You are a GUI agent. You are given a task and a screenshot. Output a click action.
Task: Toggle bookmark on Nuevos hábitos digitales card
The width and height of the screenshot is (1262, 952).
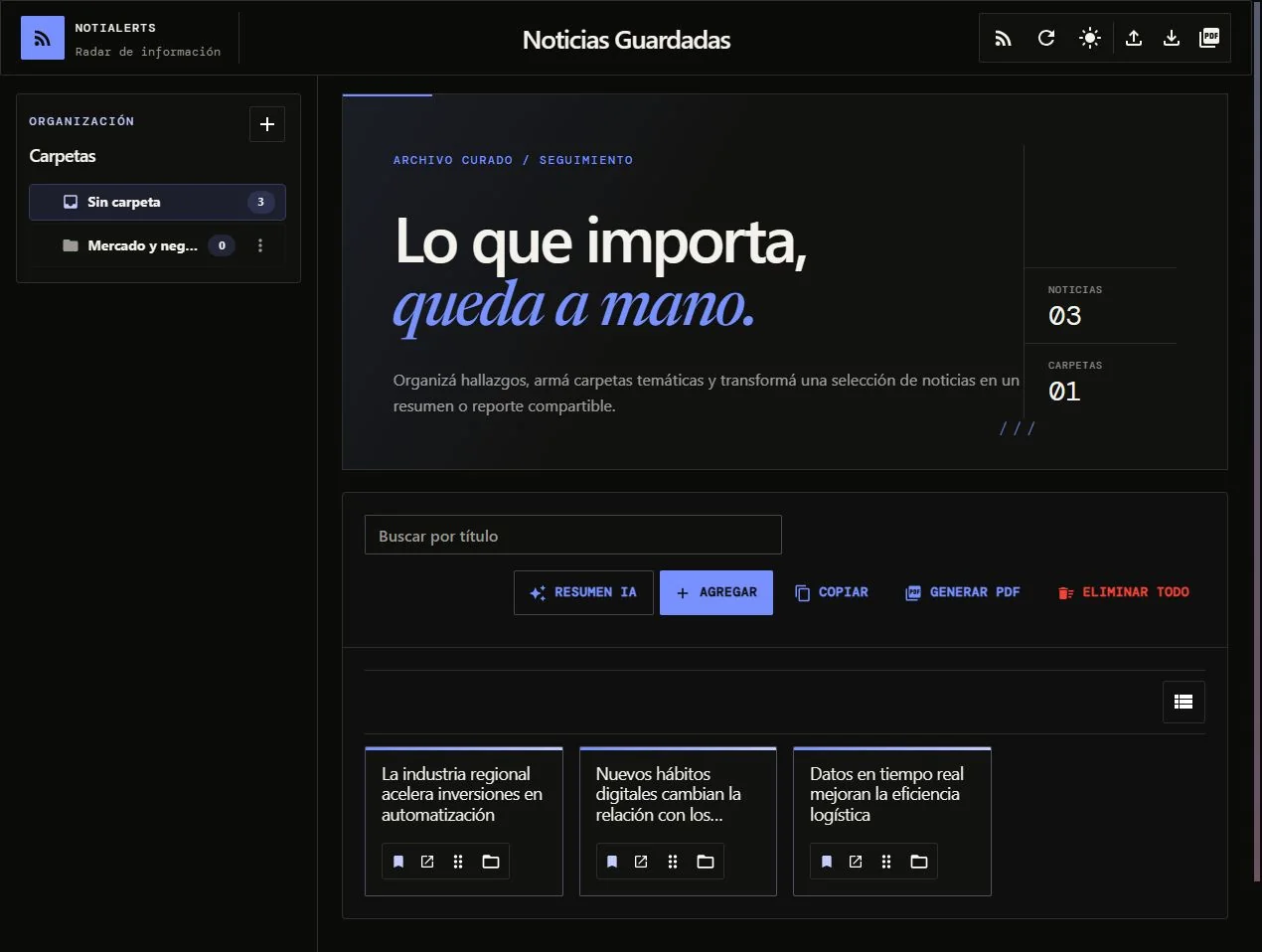612,862
